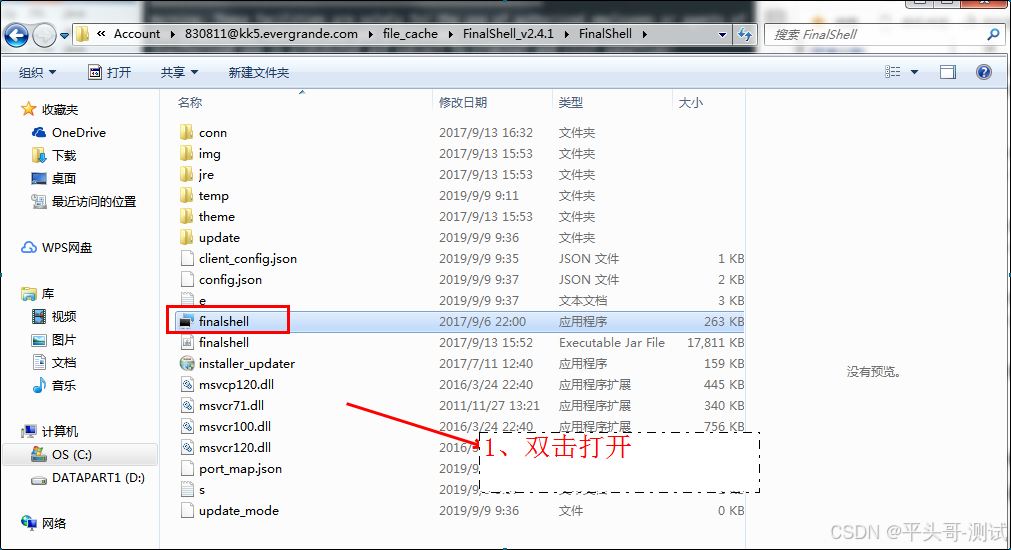1011x550 pixels.
Task: Select FinalShell_v2.4.1 breadcrumb segment
Action: (508, 34)
